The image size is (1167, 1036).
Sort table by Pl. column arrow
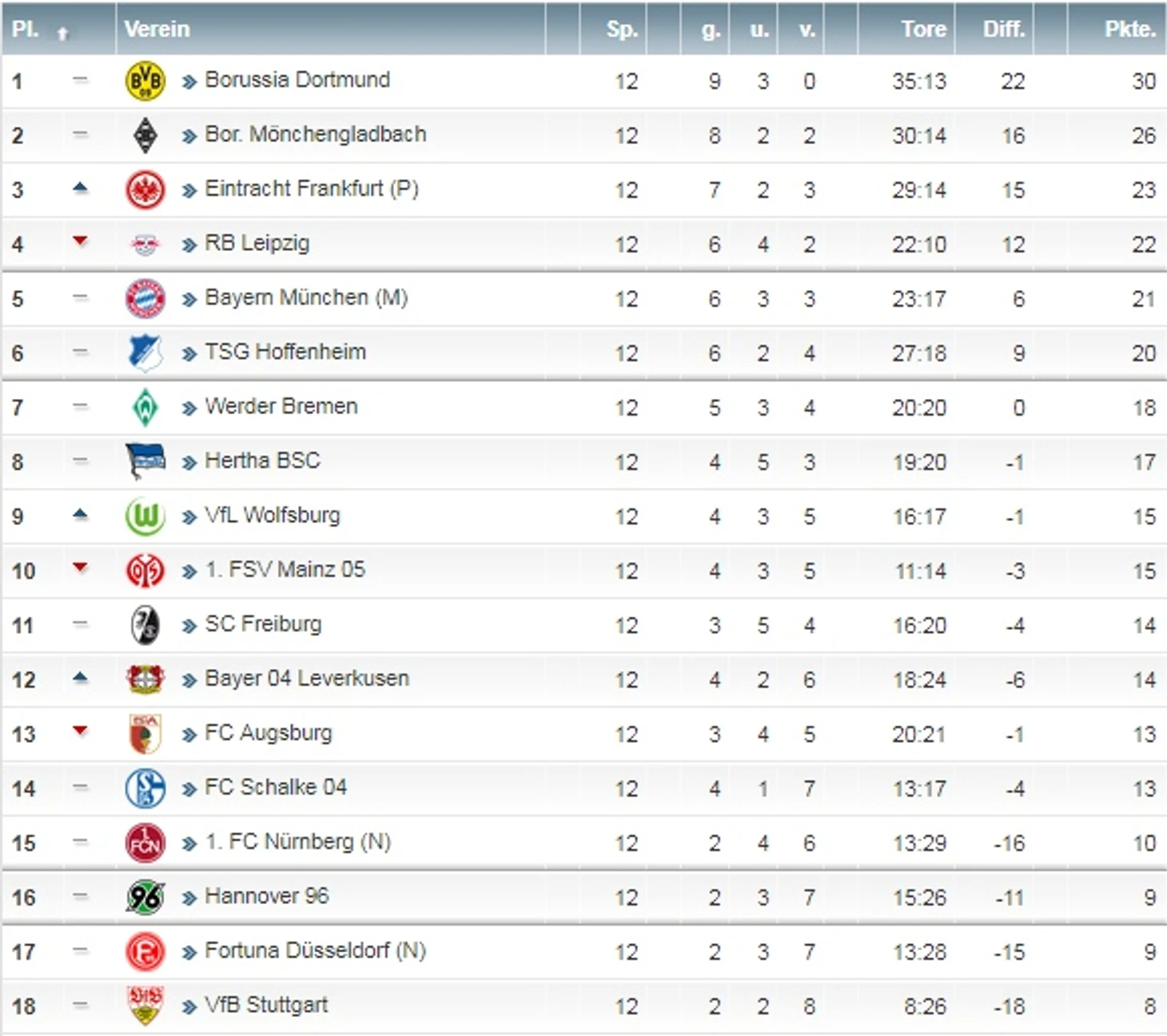62,33
